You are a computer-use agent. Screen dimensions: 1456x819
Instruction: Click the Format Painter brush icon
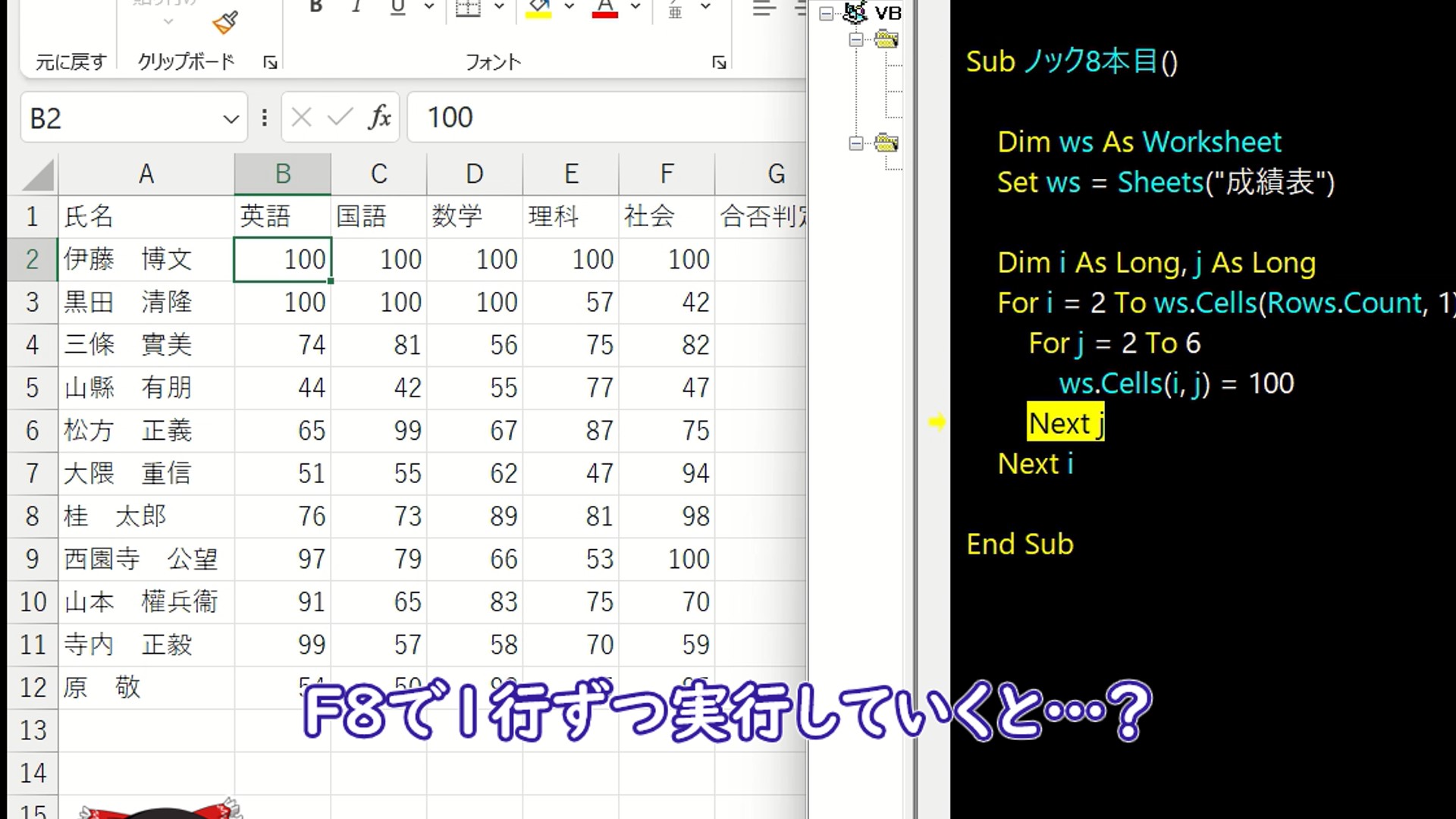(225, 23)
